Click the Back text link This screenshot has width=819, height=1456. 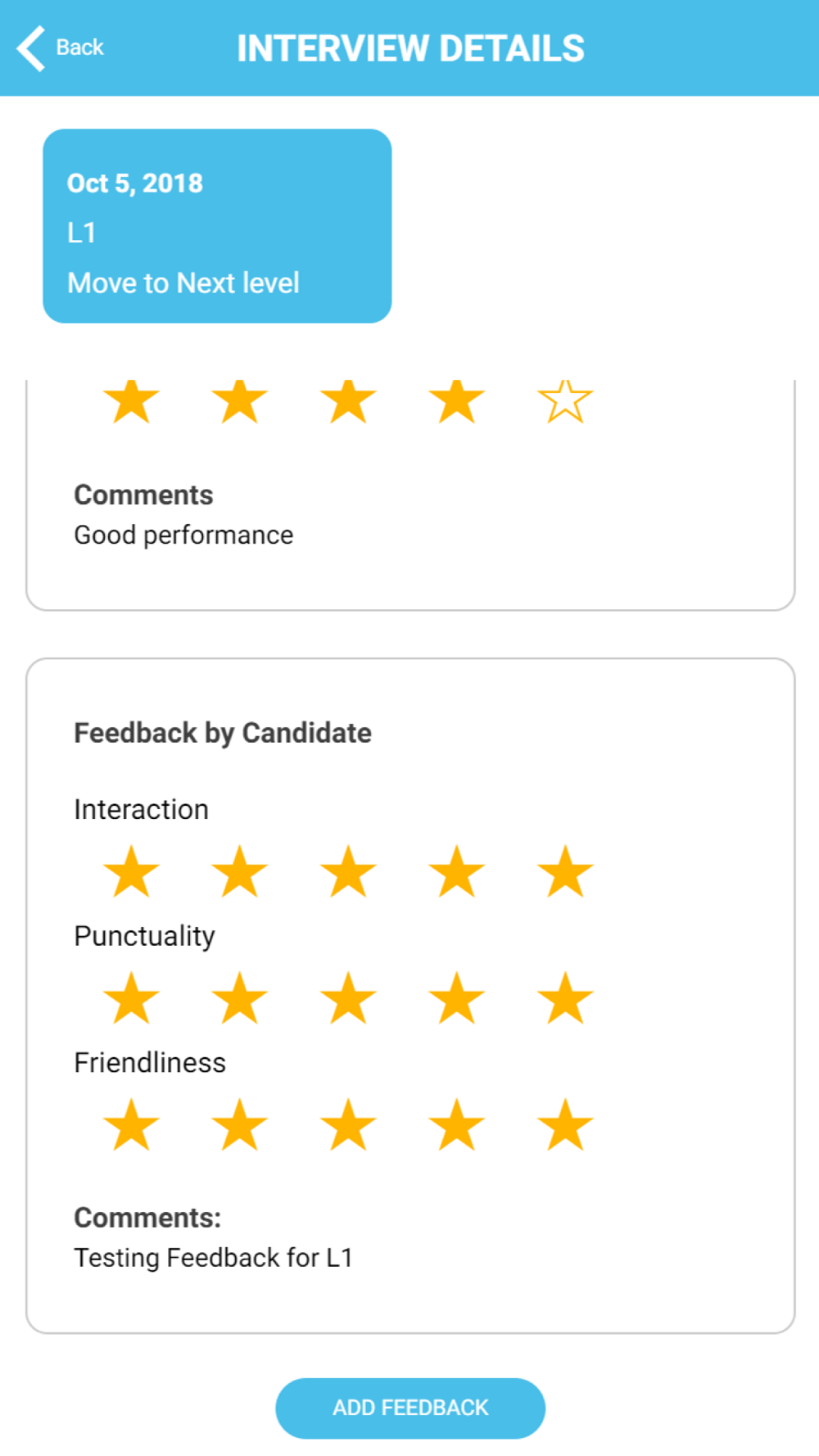tap(79, 47)
